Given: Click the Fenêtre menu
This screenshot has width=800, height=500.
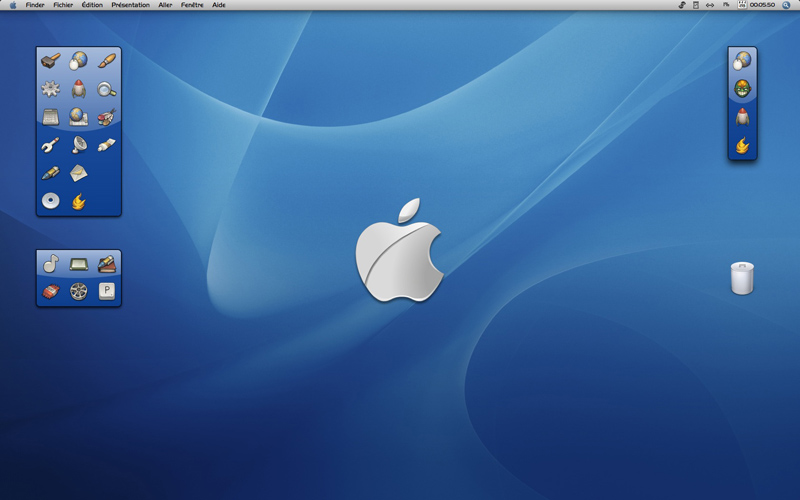Looking at the screenshot, I should coord(192,5).
